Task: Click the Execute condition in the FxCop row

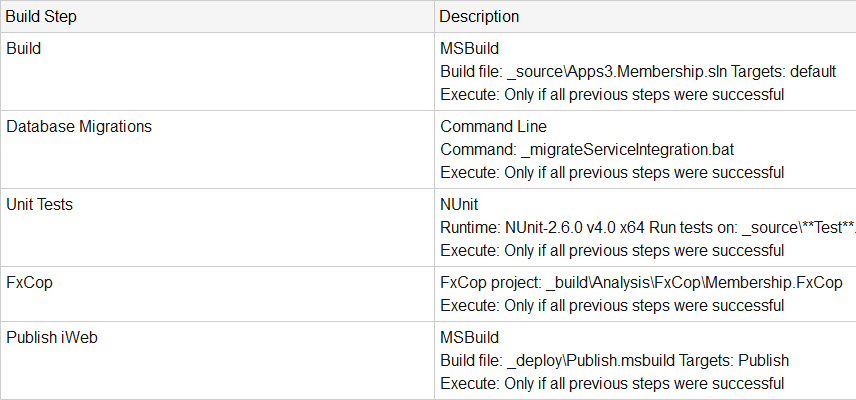Action: [x=611, y=305]
